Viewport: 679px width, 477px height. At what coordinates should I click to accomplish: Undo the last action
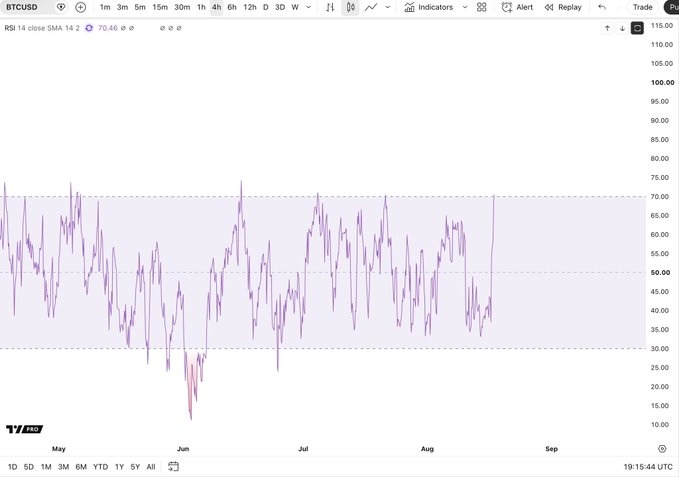tap(602, 7)
